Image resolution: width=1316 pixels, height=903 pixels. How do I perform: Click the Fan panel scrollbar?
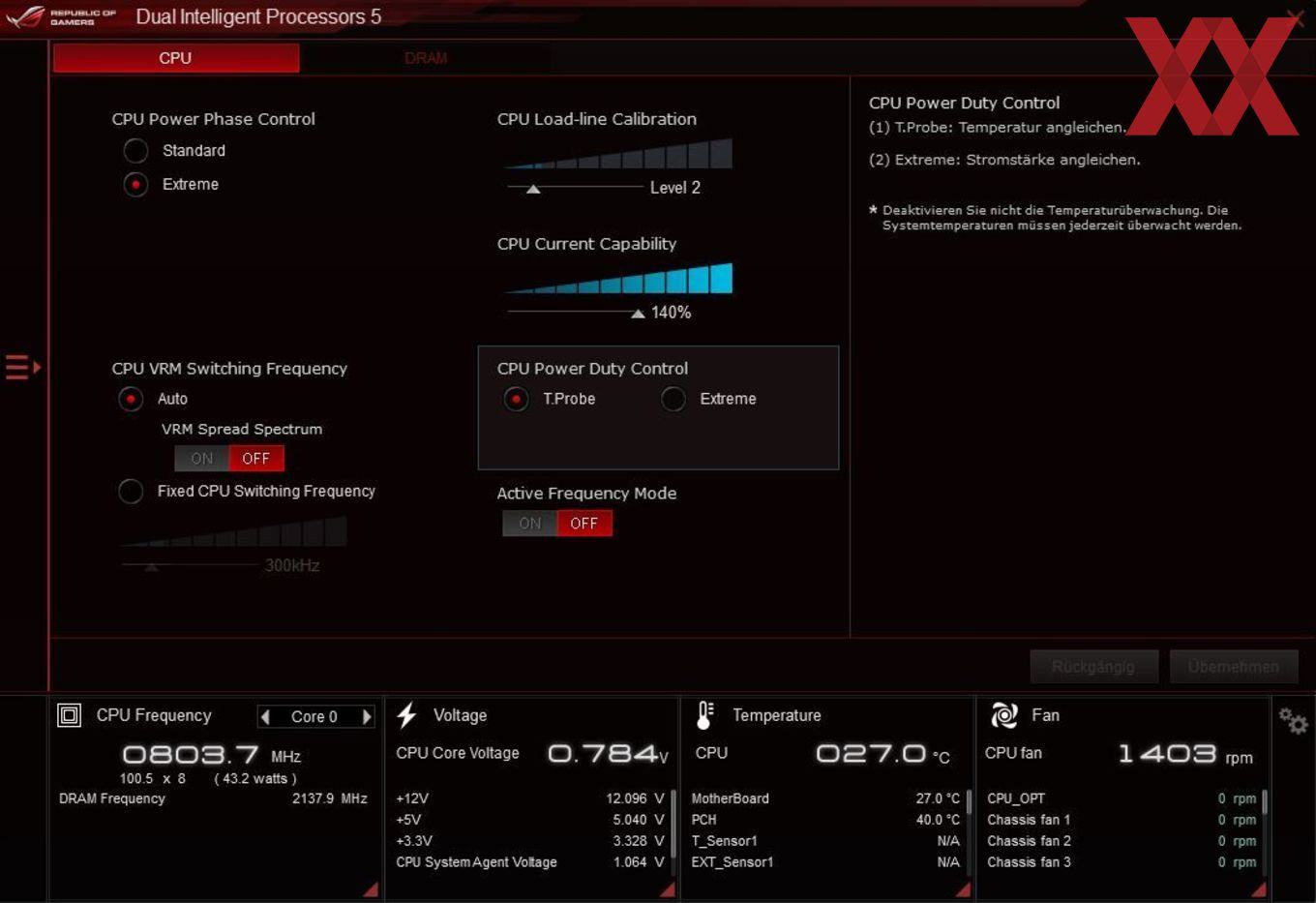pyautogui.click(x=1264, y=802)
